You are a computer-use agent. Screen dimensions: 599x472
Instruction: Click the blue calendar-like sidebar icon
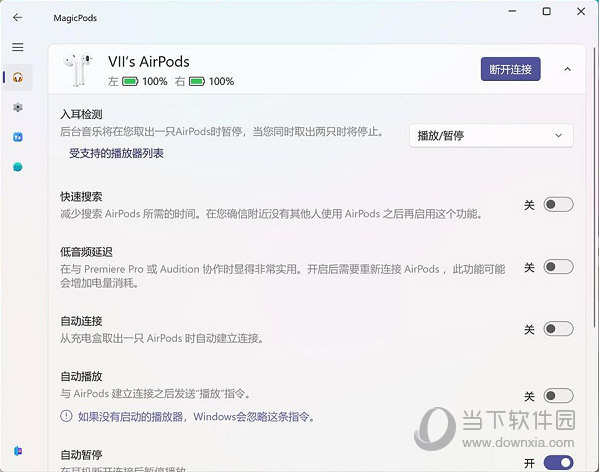18,137
